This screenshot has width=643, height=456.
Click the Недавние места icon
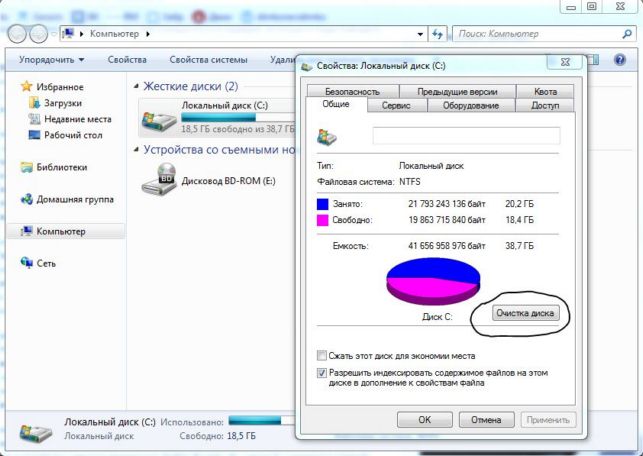(x=34, y=119)
